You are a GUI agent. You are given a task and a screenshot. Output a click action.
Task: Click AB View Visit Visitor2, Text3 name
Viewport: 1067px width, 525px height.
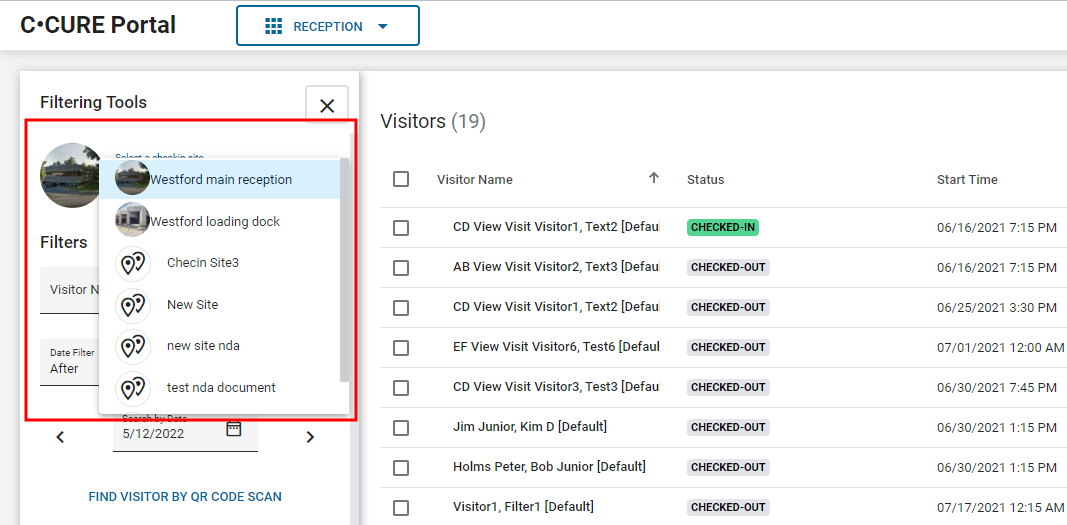556,267
